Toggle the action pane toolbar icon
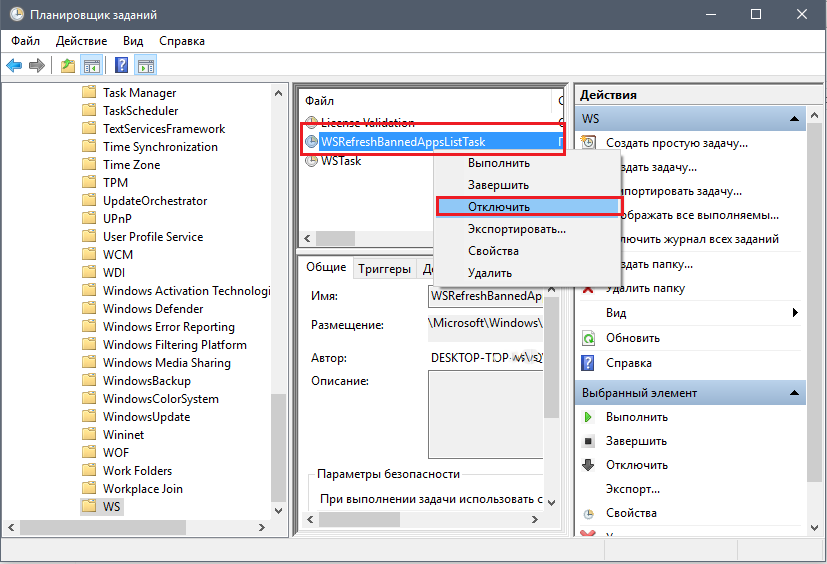 pos(146,66)
